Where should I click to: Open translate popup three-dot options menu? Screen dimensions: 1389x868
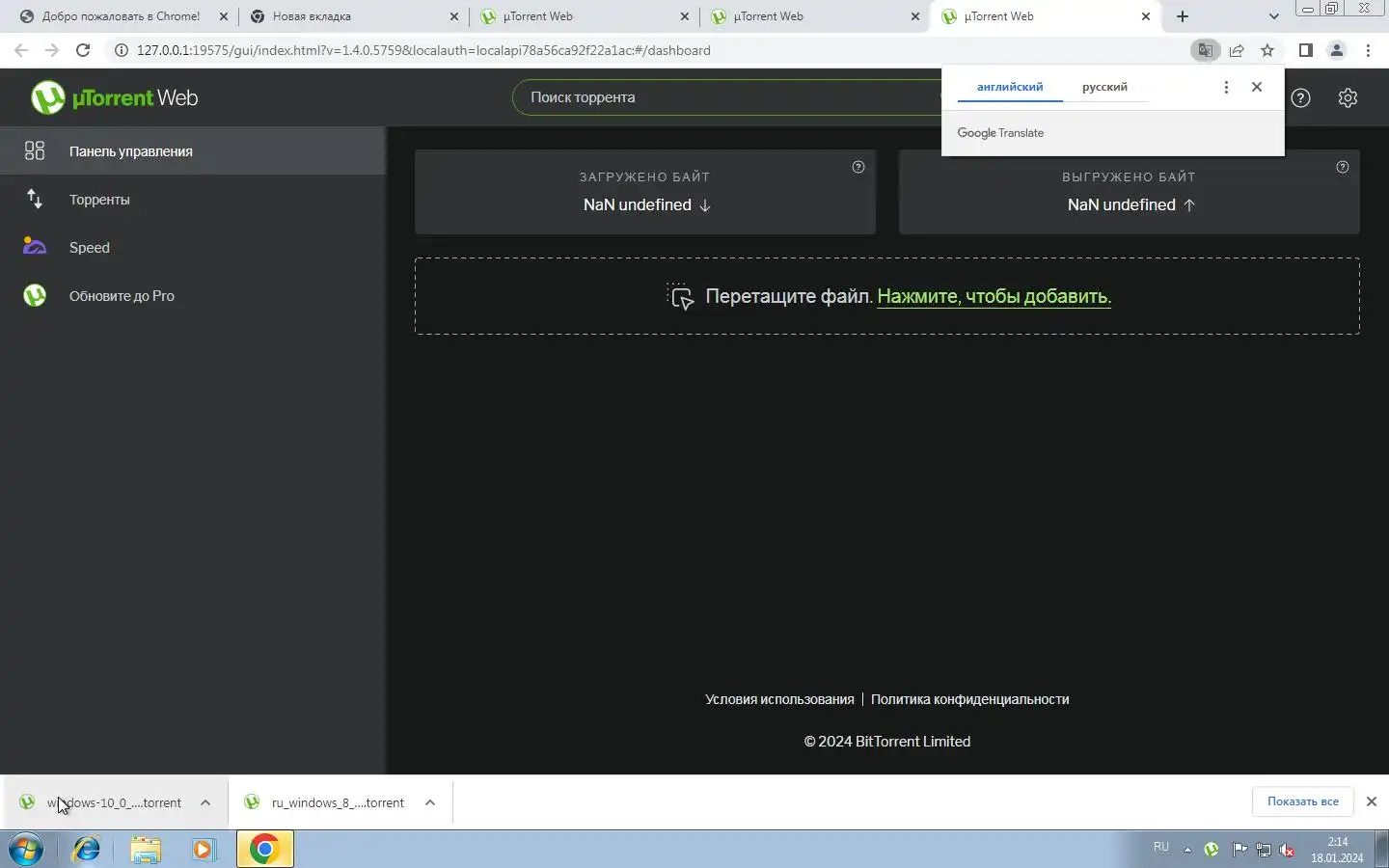pyautogui.click(x=1226, y=87)
